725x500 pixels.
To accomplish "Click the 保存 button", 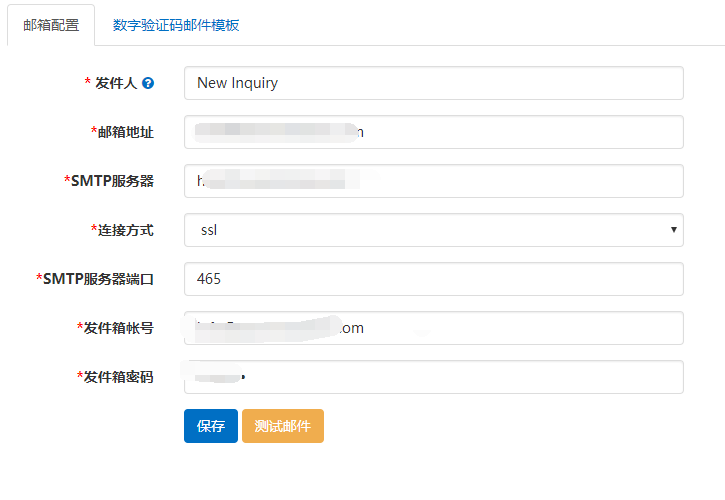I will point(211,426).
